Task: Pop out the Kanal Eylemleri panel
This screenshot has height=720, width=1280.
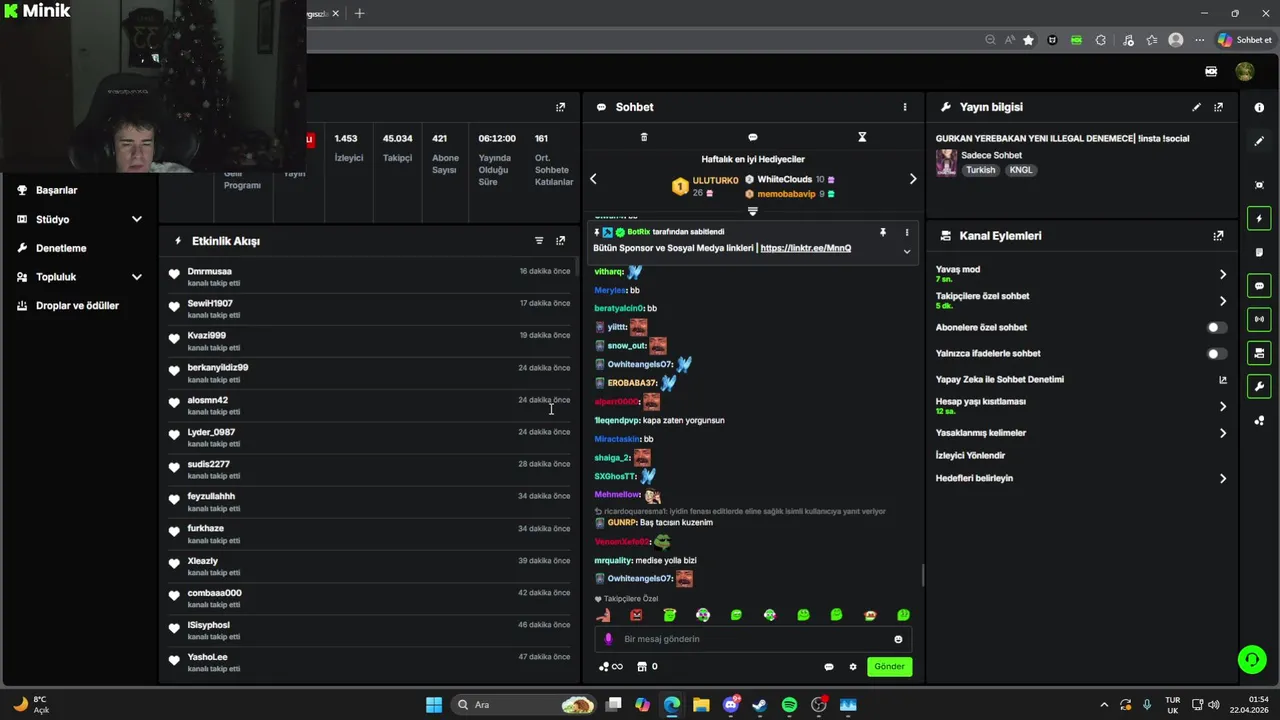Action: point(1218,236)
